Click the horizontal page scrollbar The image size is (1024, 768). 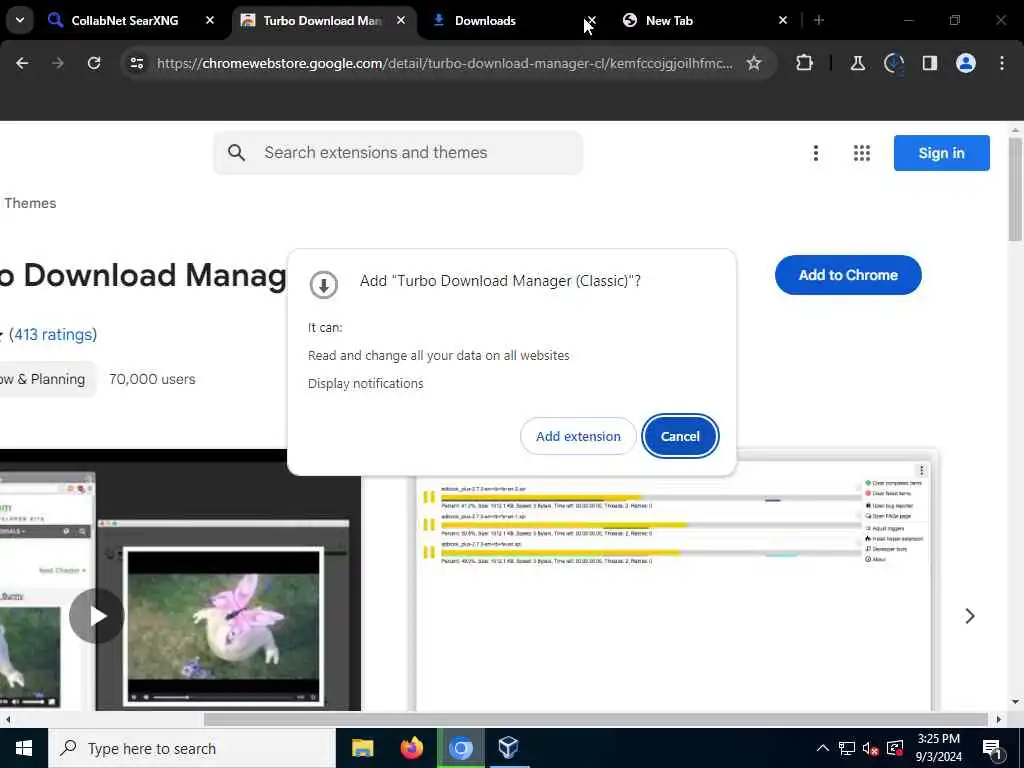(594, 719)
